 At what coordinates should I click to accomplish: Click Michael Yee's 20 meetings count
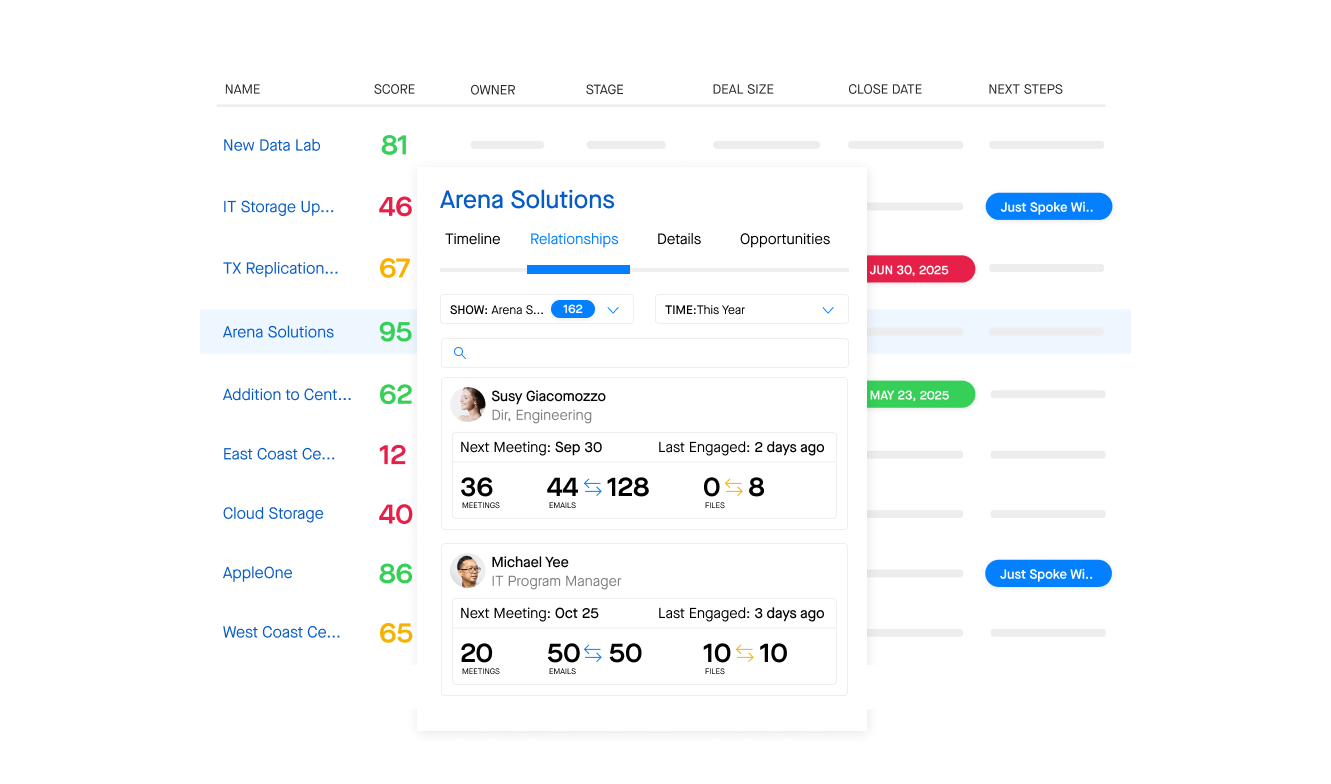coord(477,653)
